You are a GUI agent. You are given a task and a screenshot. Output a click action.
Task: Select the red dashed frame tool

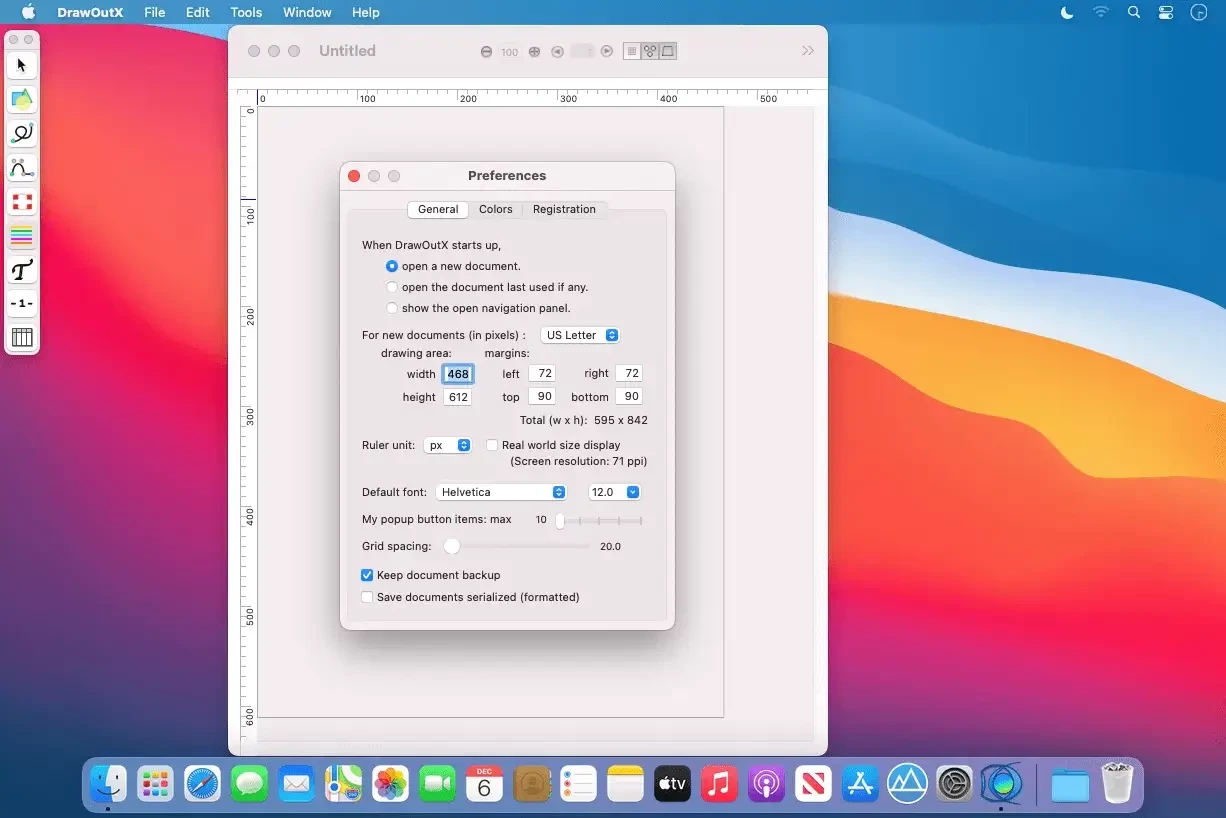point(22,202)
